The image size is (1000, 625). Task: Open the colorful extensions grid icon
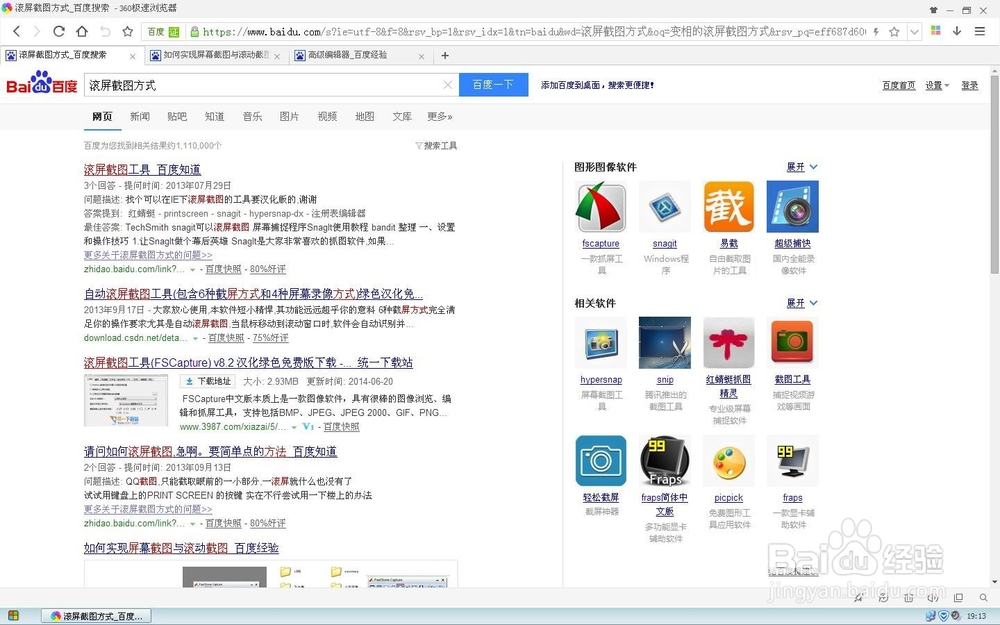pyautogui.click(x=936, y=31)
